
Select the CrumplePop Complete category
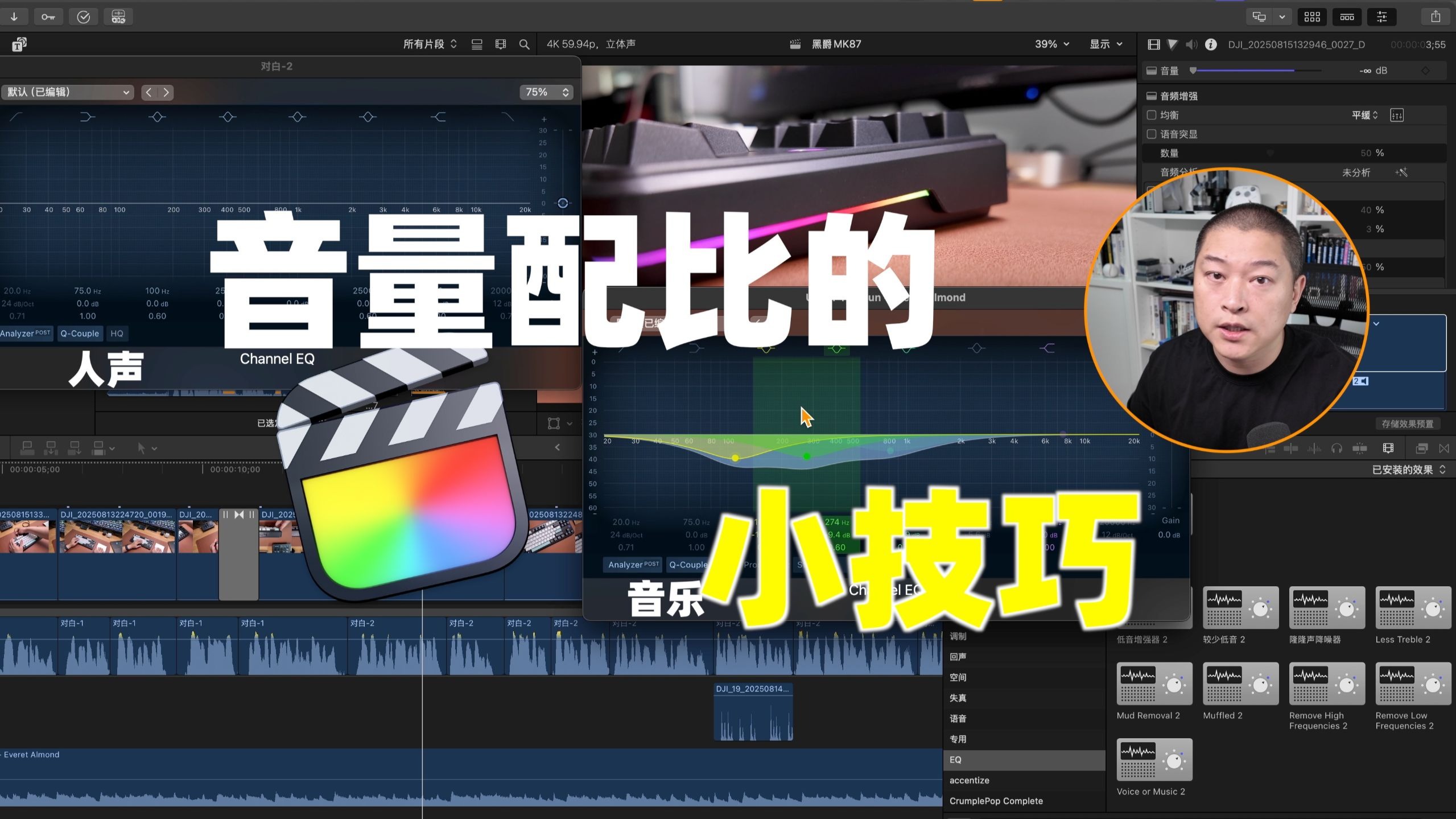click(x=1024, y=801)
